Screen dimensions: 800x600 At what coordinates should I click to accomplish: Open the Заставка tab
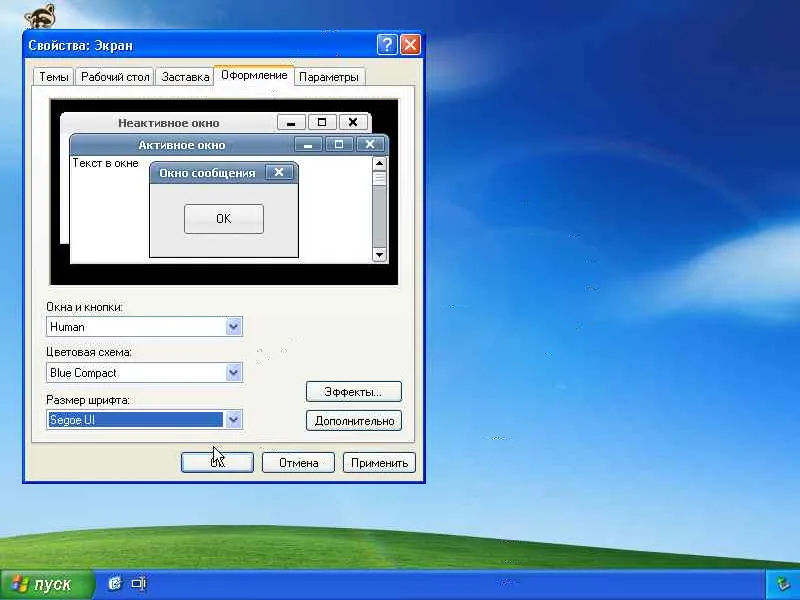(185, 77)
